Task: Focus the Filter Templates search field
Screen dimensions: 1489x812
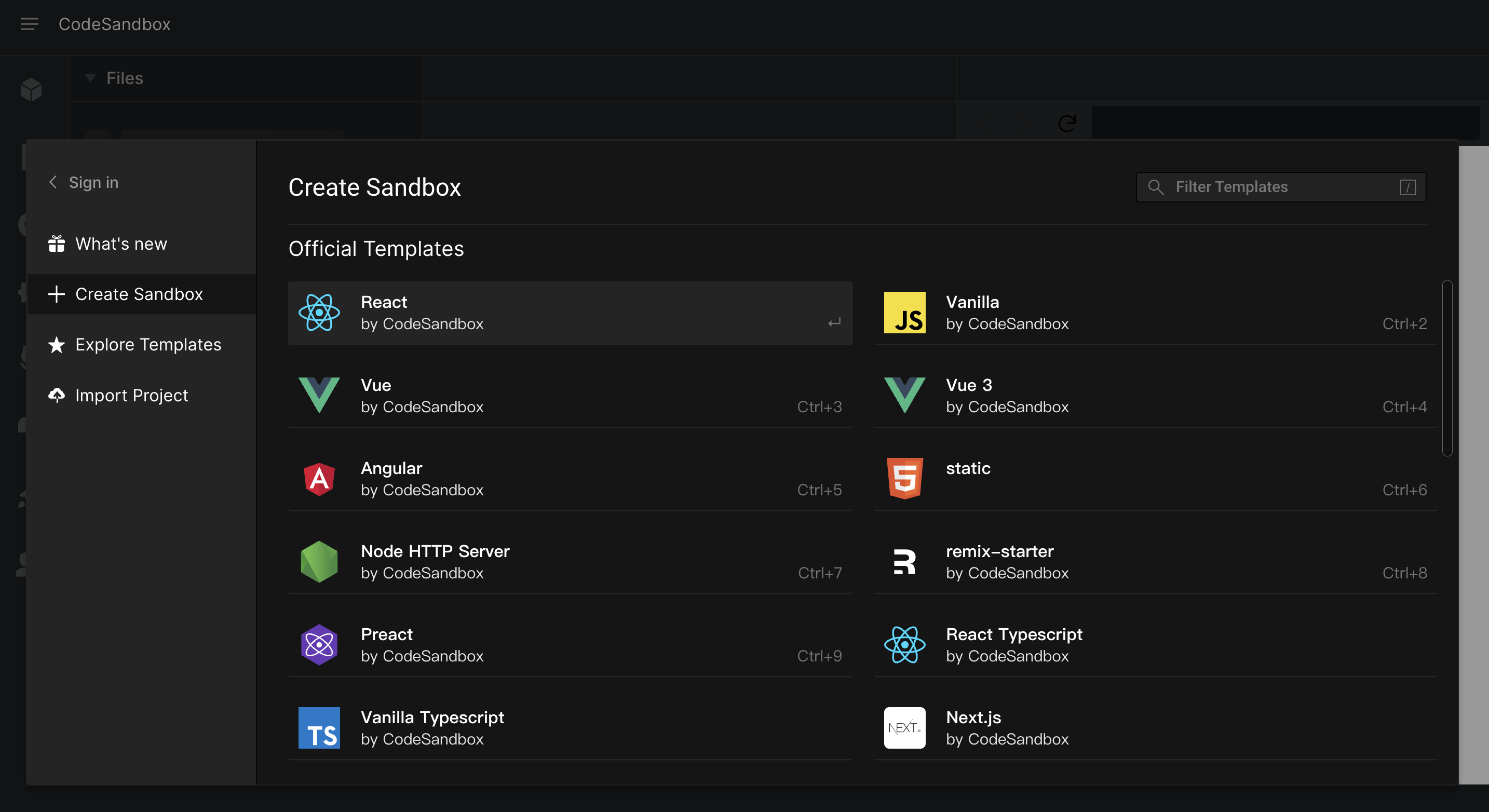Action: tap(1280, 187)
